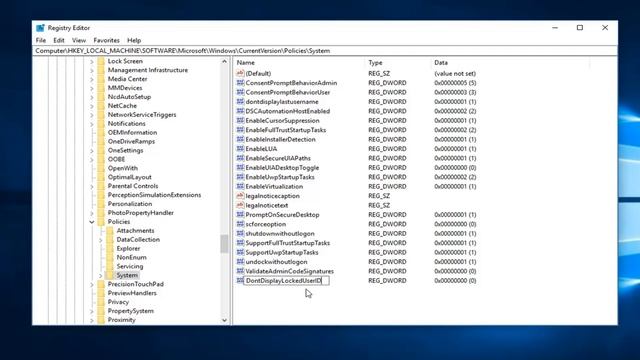
Task: Click the ConsentPromptBehaviorAdmin DWORD icon
Action: (x=240, y=83)
